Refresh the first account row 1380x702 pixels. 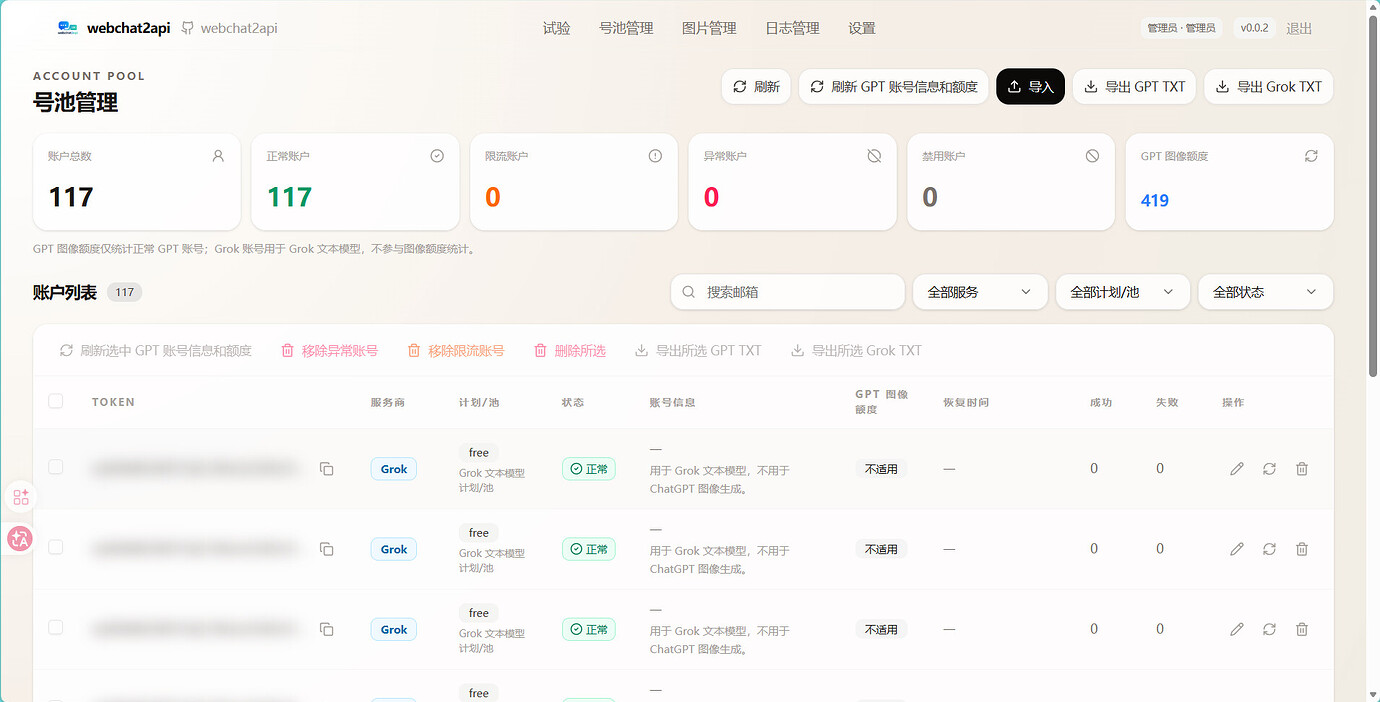point(1269,469)
